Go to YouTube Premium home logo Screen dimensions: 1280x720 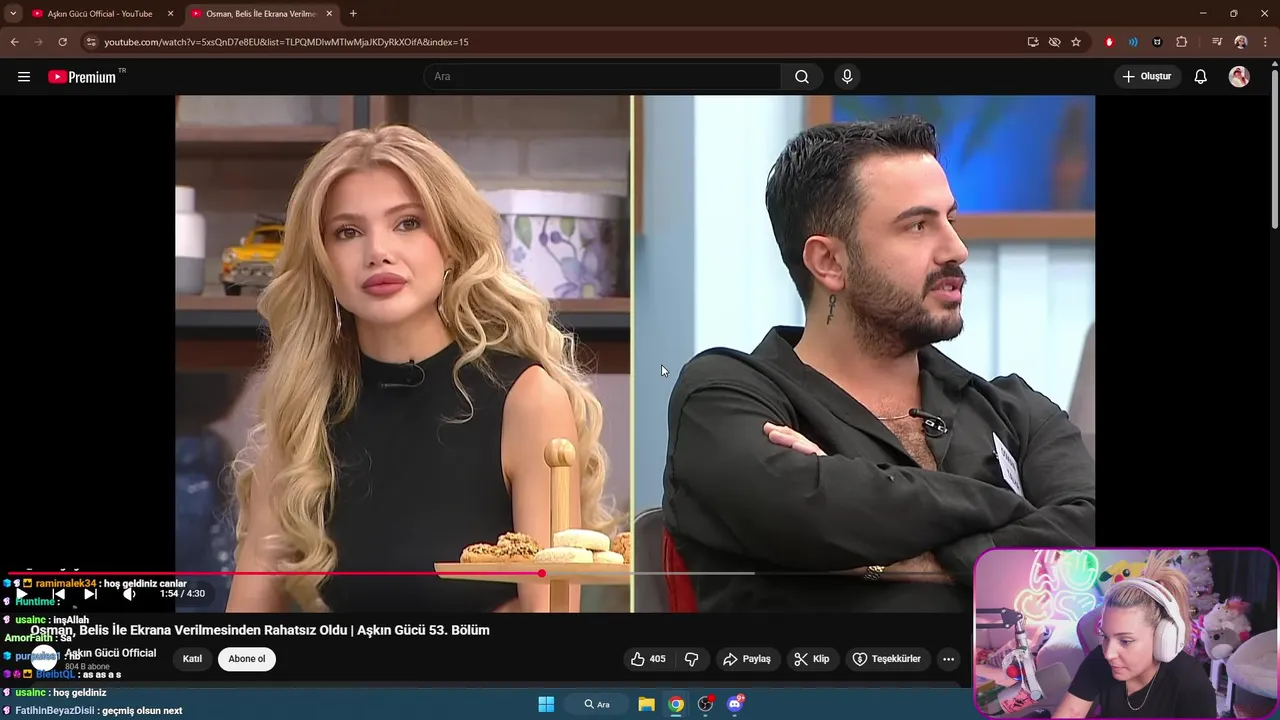coord(82,77)
